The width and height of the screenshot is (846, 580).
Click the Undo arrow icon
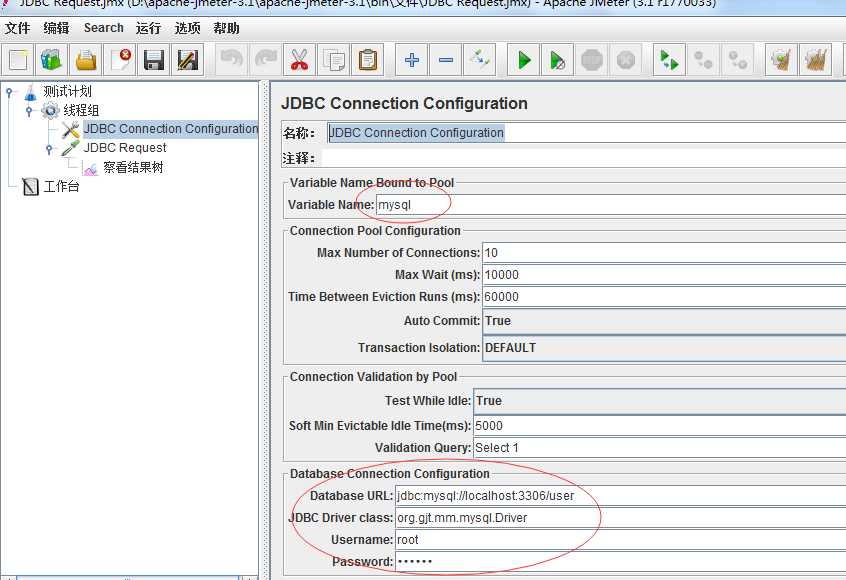tap(231, 60)
